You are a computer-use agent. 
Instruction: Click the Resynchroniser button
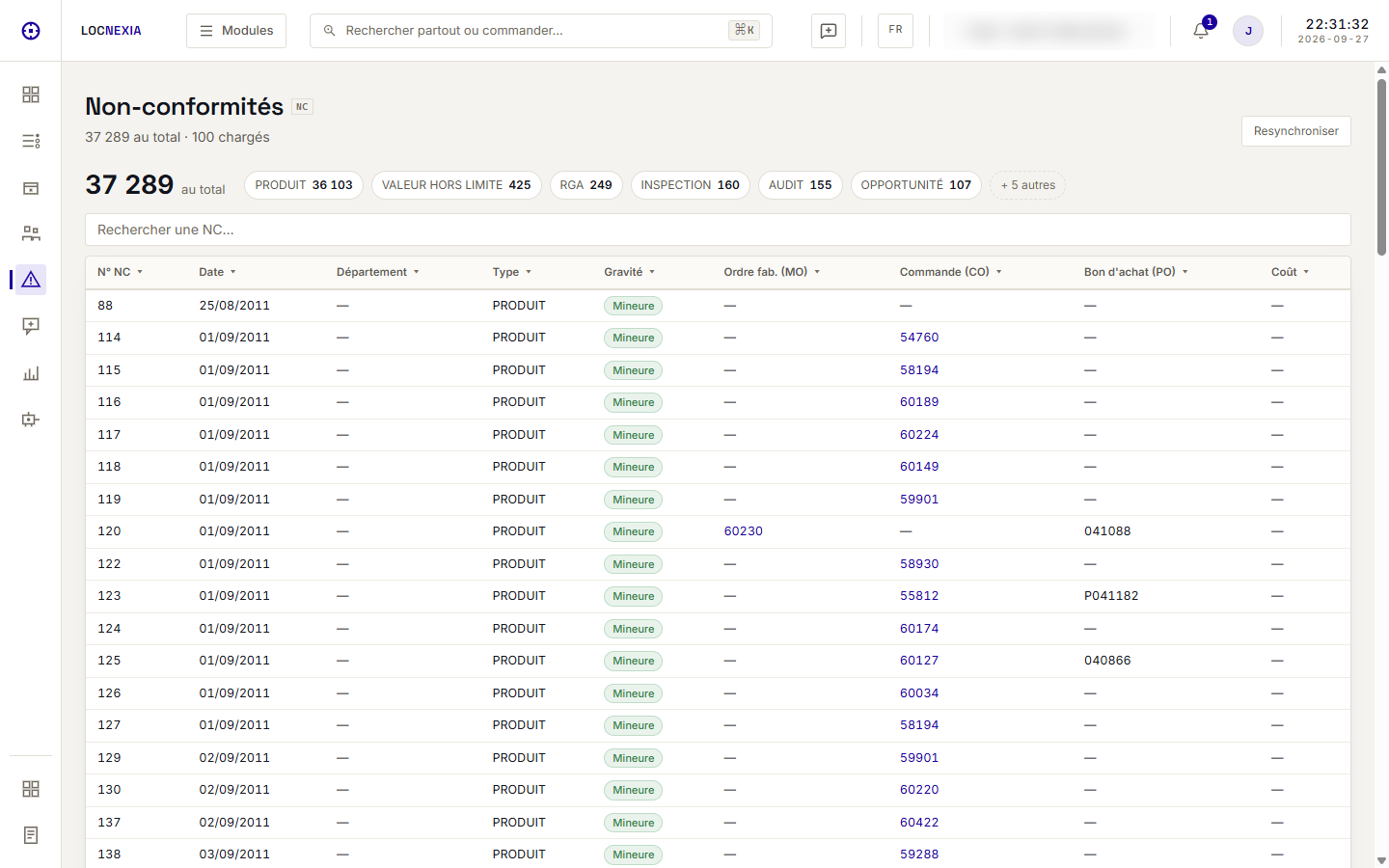coord(1295,131)
